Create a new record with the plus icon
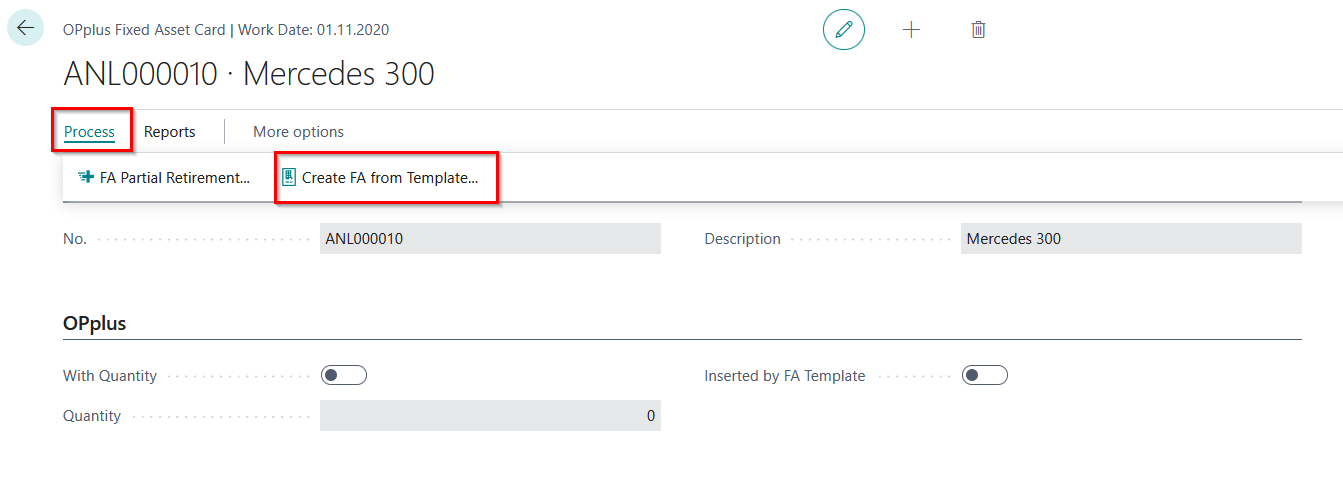This screenshot has width=1343, height=485. pyautogui.click(x=911, y=30)
